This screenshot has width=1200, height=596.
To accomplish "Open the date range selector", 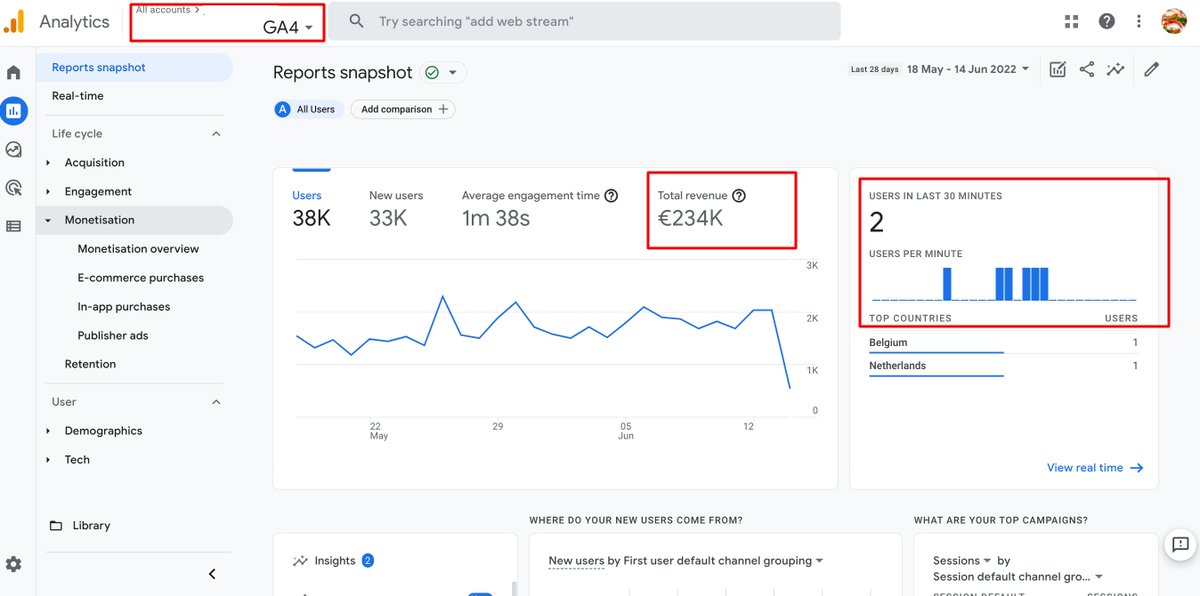I will pyautogui.click(x=968, y=69).
